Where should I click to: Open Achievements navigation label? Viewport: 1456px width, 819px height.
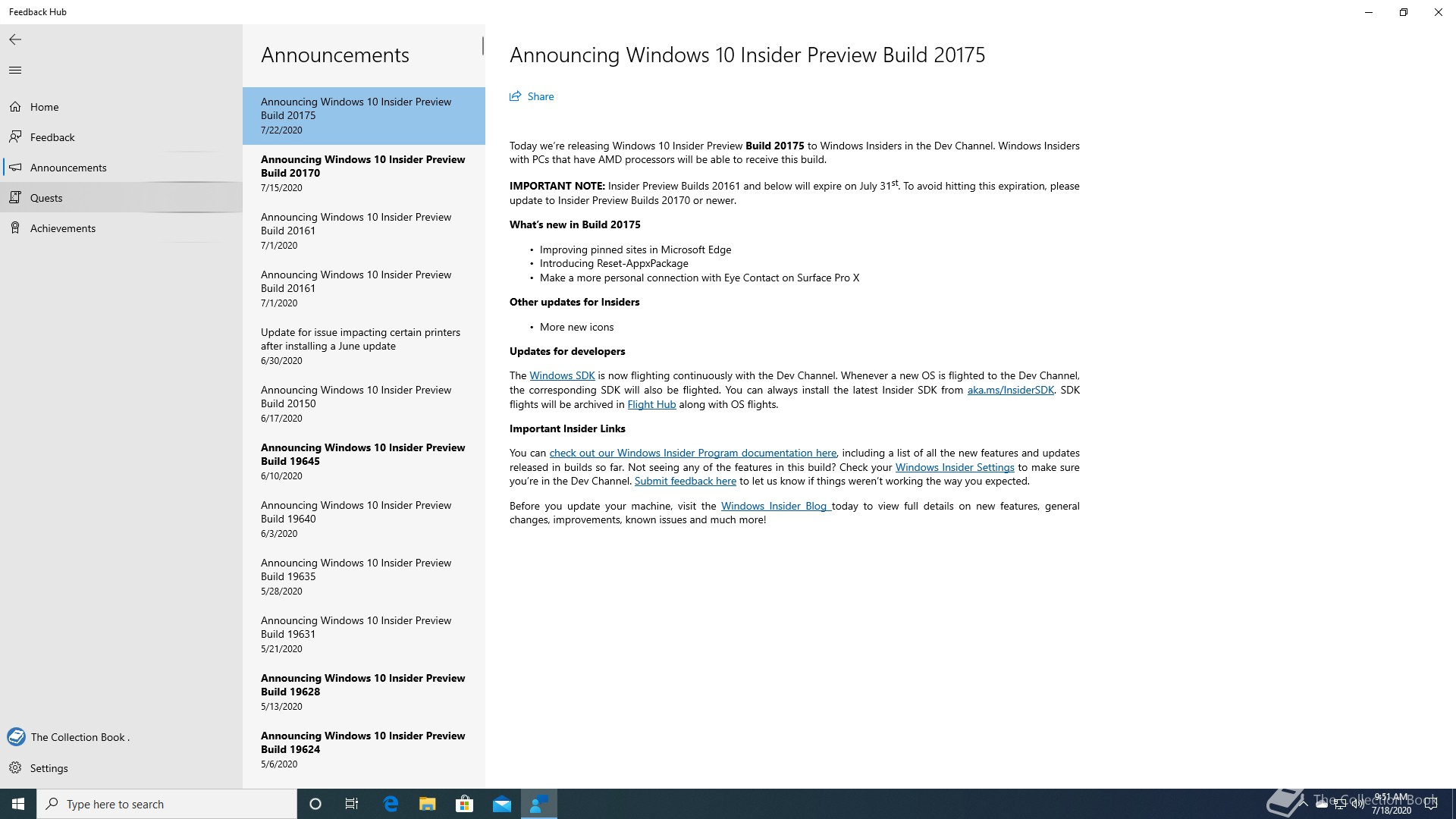(63, 228)
